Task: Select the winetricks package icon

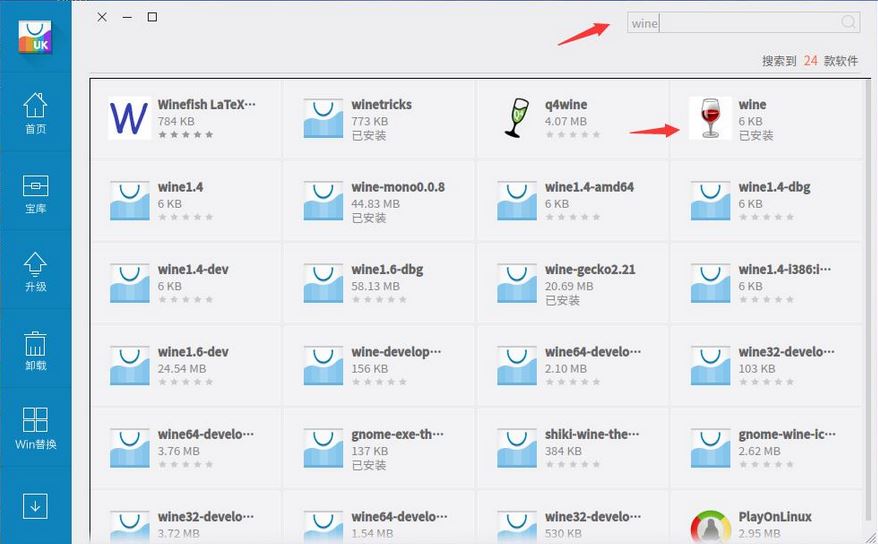Action: tap(323, 118)
